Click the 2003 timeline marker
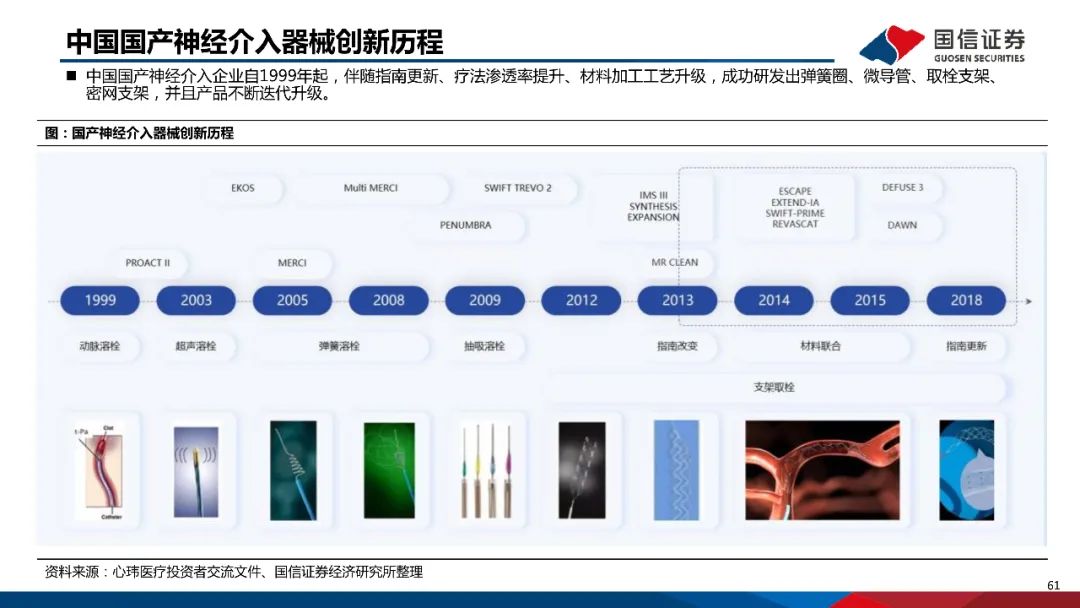 coord(196,300)
